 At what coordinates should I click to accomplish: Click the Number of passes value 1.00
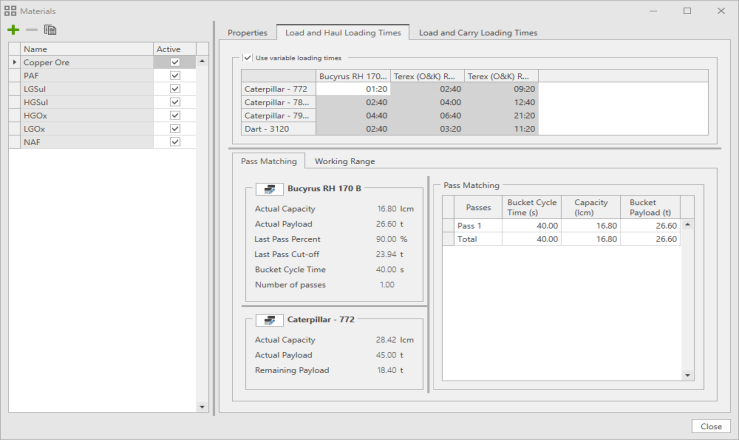coord(387,285)
